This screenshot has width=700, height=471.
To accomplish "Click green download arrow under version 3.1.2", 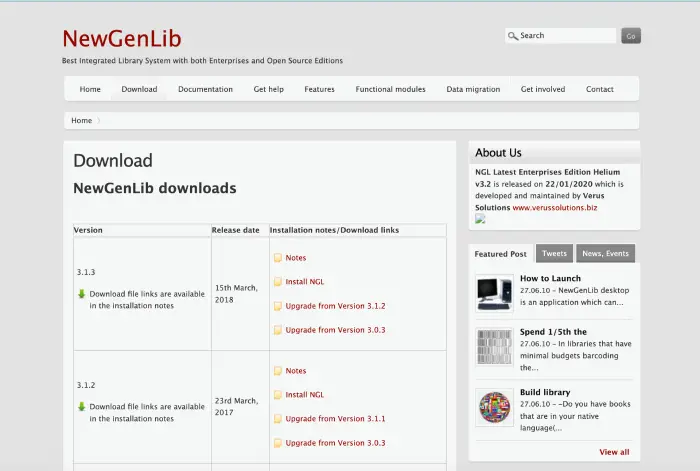I will [81, 407].
